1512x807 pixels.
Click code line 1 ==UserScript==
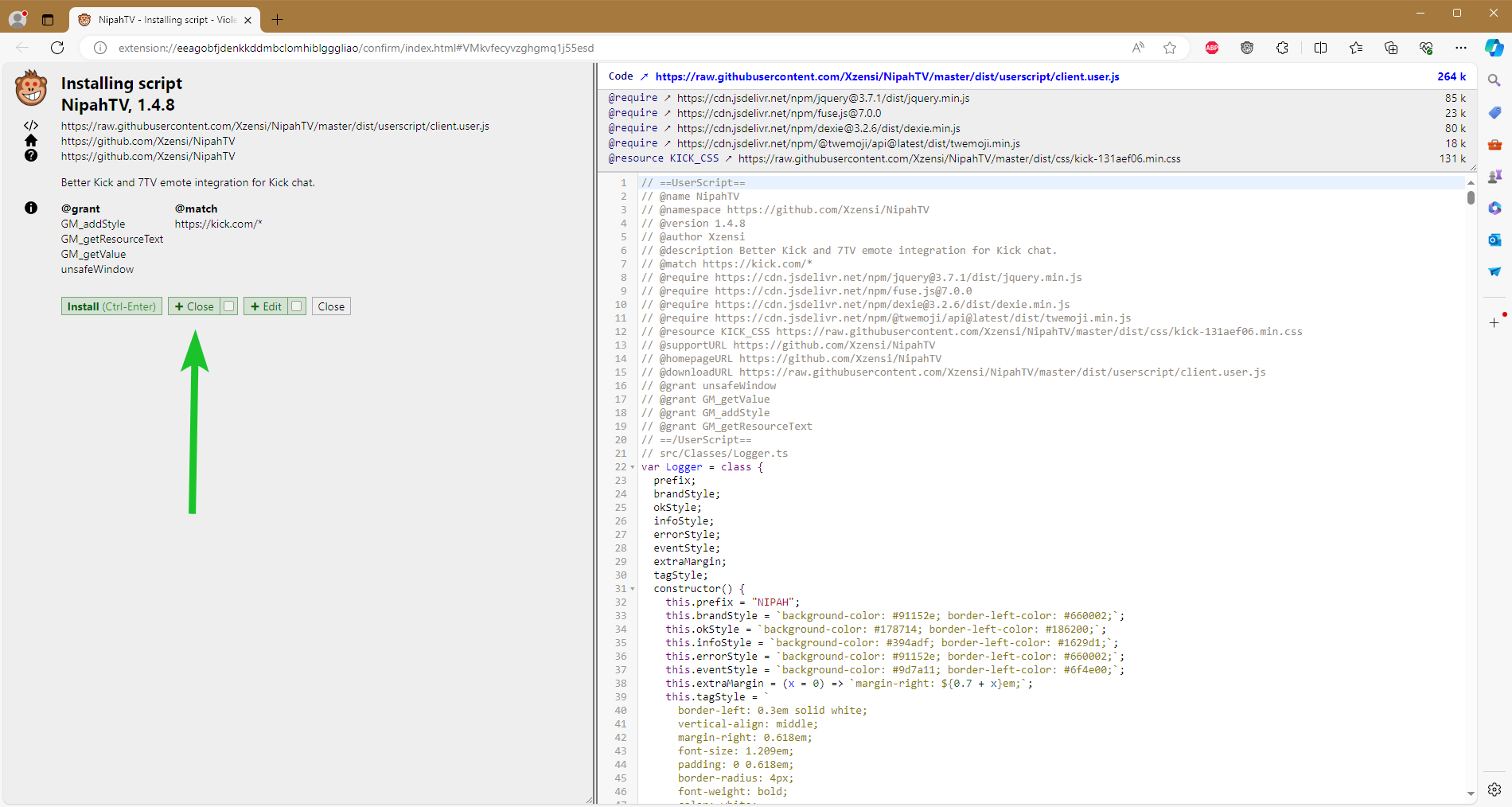click(693, 183)
